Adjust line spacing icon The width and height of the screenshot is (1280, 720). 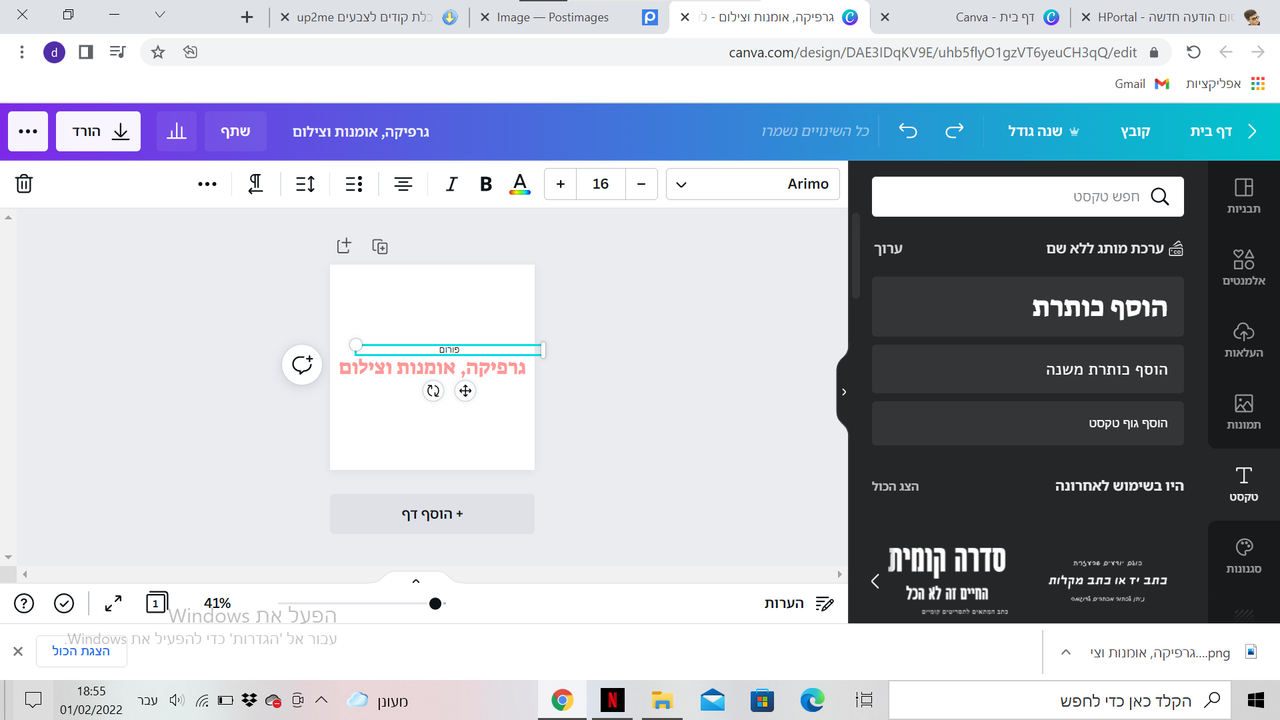point(305,184)
